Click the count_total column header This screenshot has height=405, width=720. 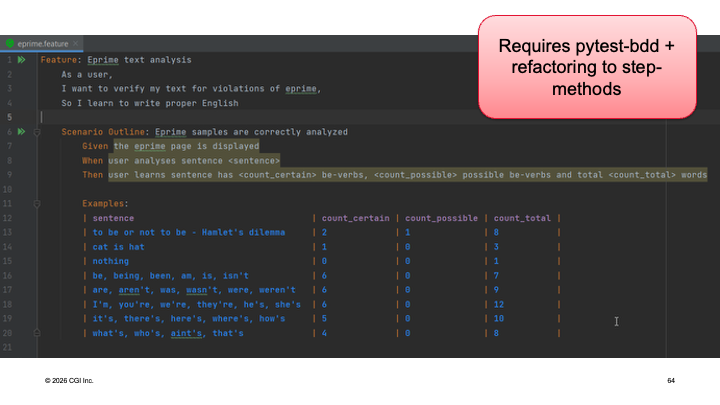point(522,218)
